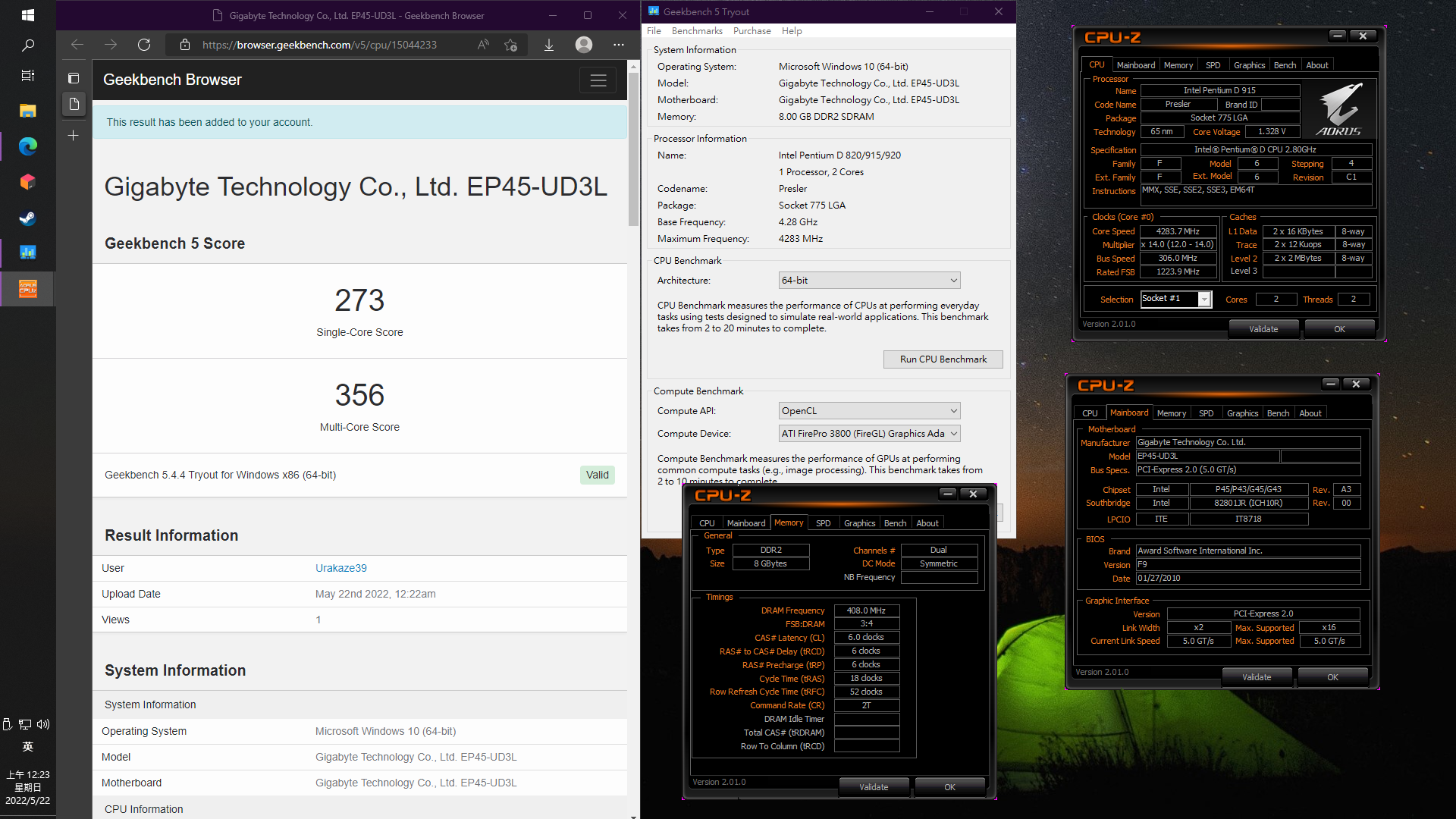Open Edge vertical tabs action menu
Image resolution: width=1456 pixels, height=819 pixels.
point(74,77)
